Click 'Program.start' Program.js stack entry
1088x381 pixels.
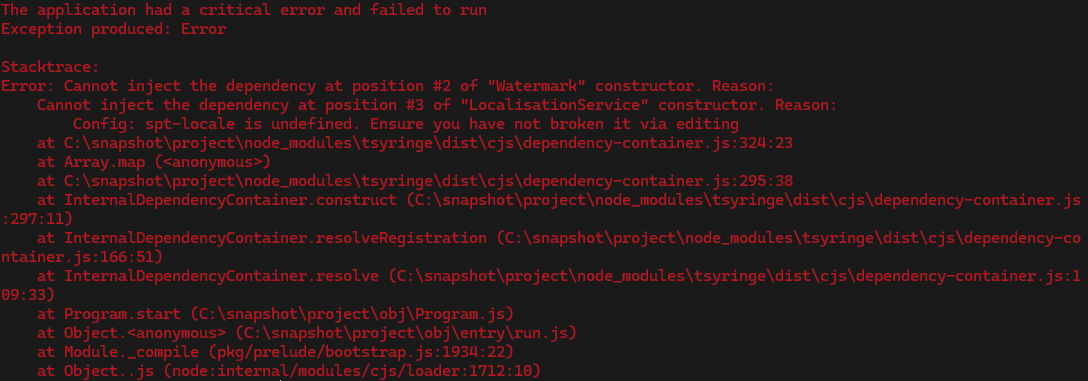click(275, 314)
